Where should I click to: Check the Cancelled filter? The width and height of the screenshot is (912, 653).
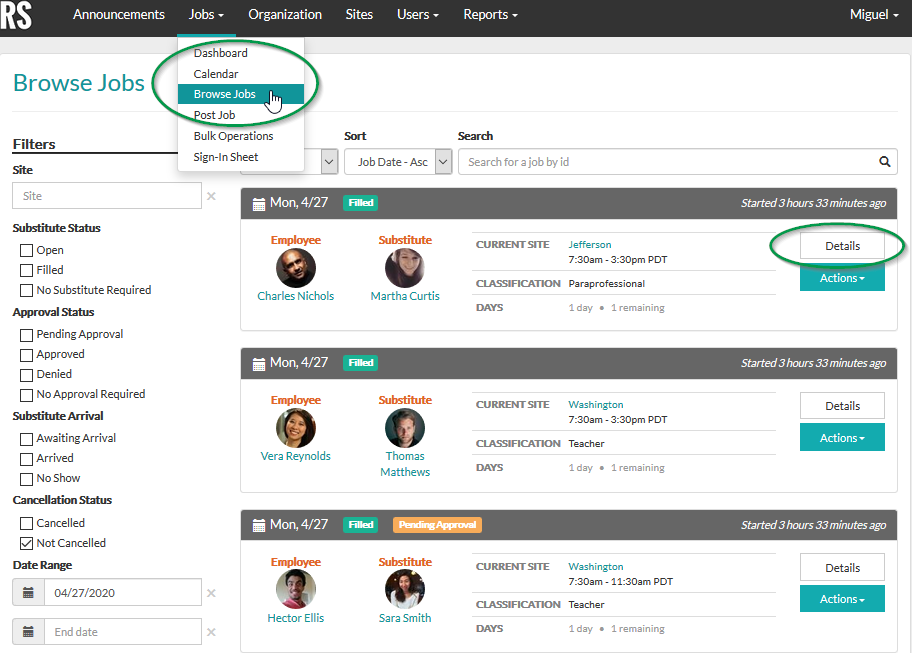[x=26, y=523]
